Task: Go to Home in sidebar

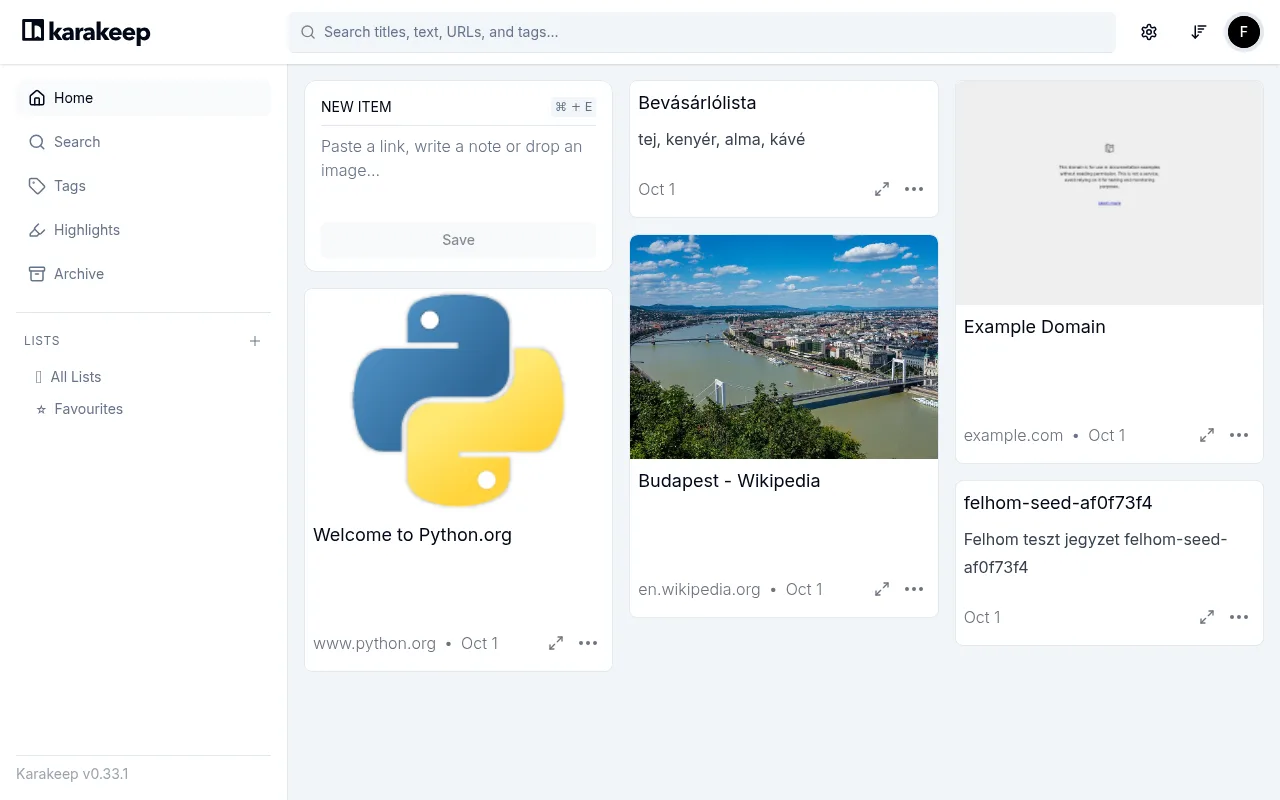Action: tap(144, 98)
